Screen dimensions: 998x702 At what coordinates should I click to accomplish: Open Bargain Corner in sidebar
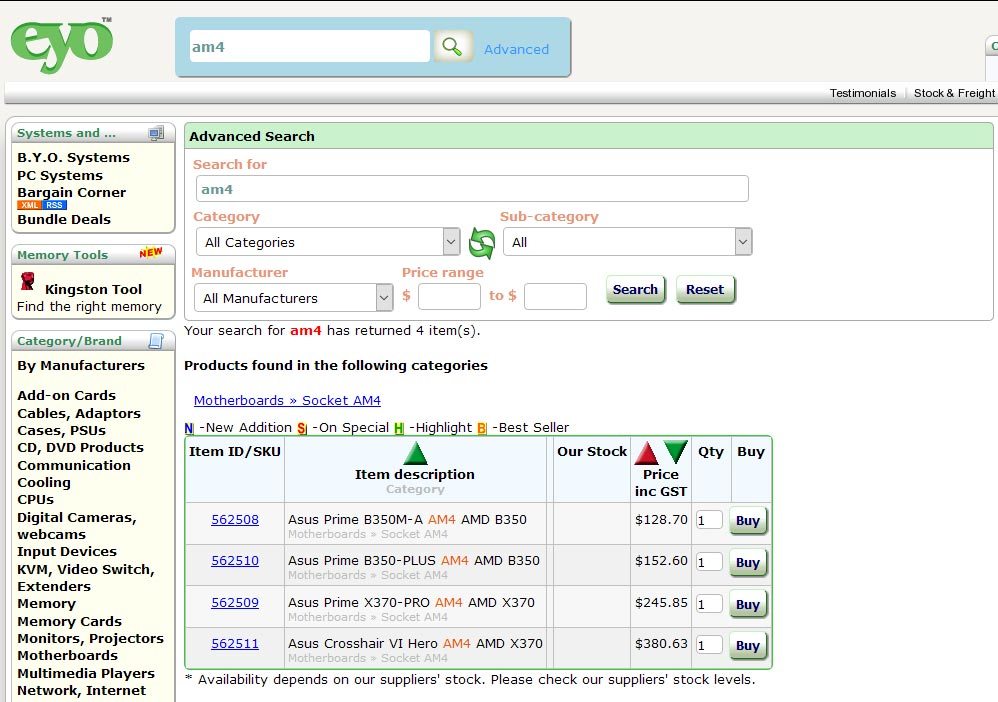click(71, 192)
